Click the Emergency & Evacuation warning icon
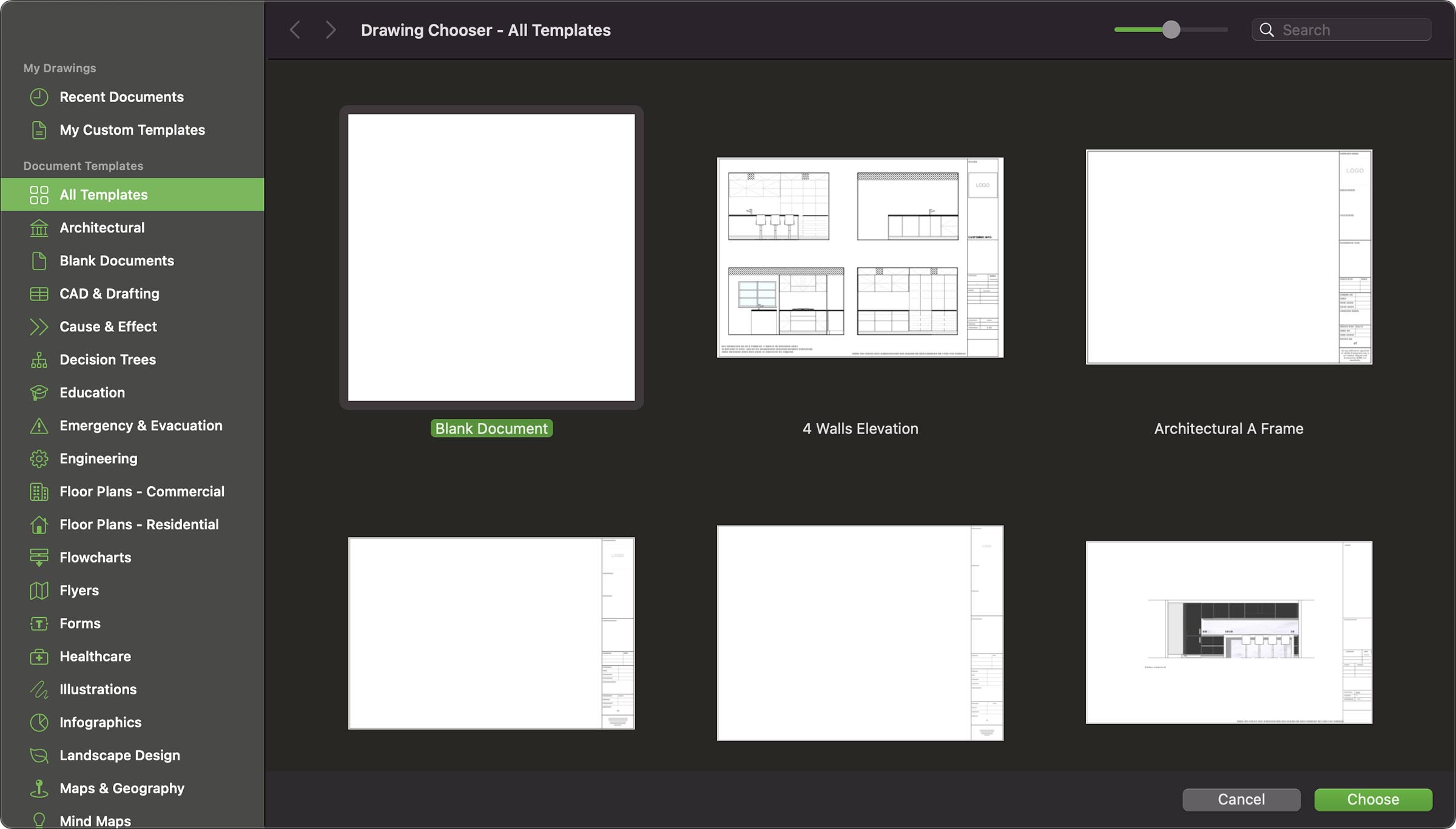The image size is (1456, 829). 39,426
